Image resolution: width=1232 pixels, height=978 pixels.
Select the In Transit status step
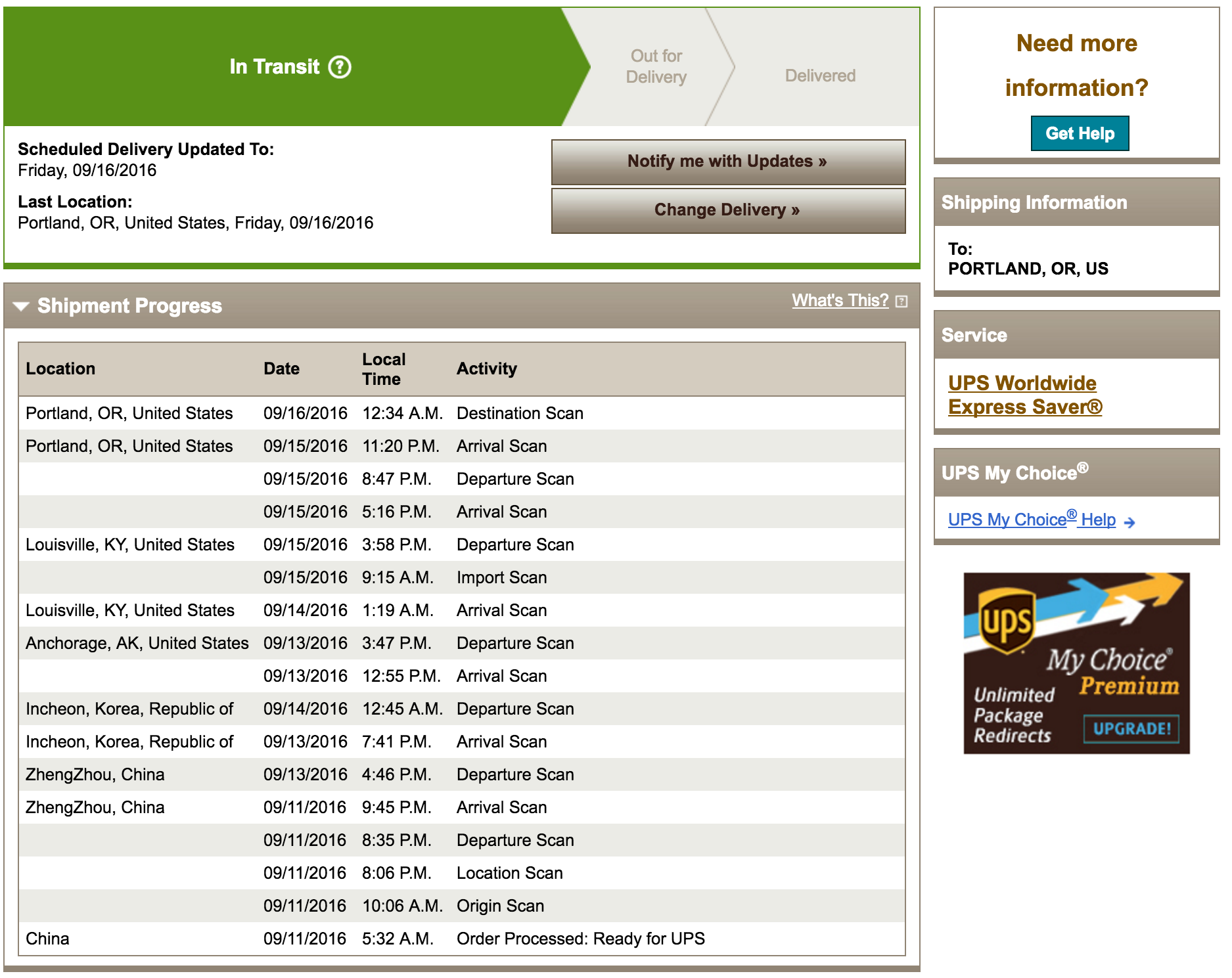pos(290,66)
